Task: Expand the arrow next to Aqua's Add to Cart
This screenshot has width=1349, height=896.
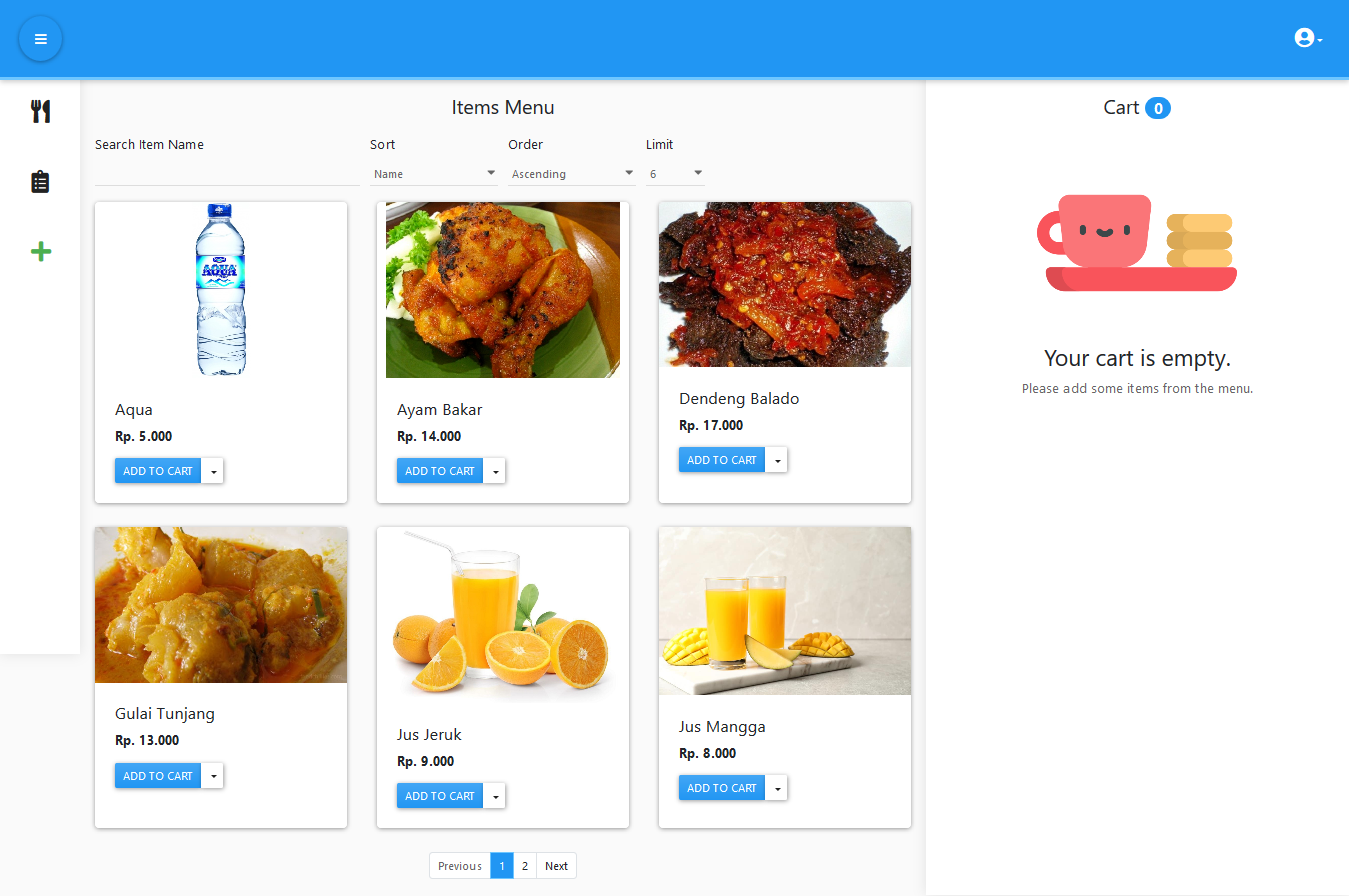Action: pyautogui.click(x=212, y=471)
